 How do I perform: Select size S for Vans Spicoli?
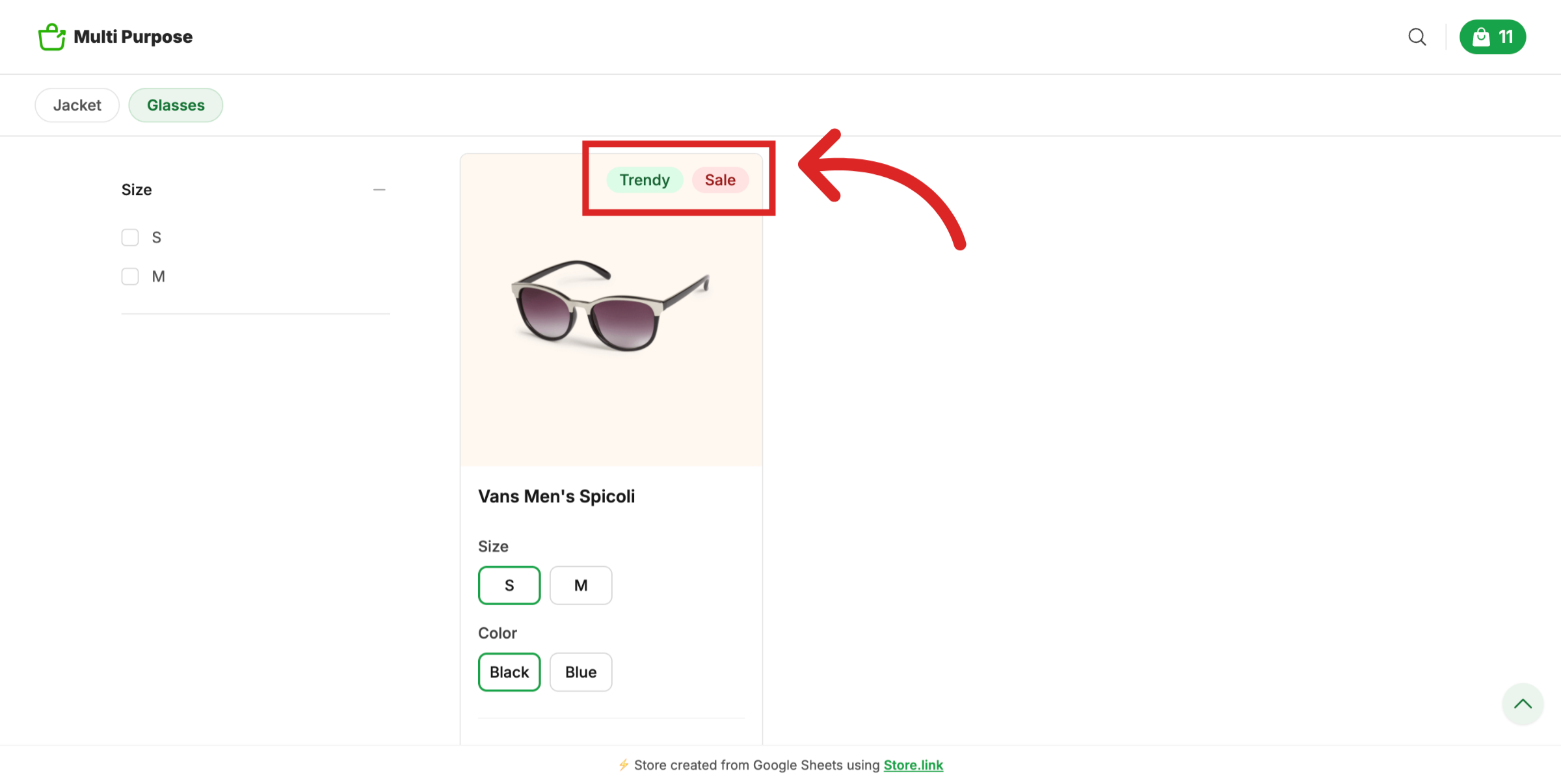pyautogui.click(x=509, y=585)
